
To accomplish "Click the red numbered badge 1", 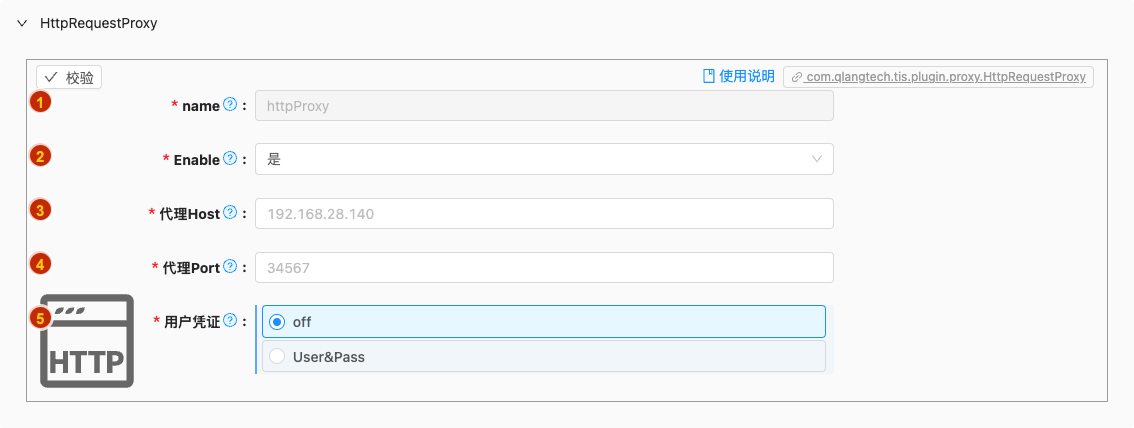I will (40, 103).
